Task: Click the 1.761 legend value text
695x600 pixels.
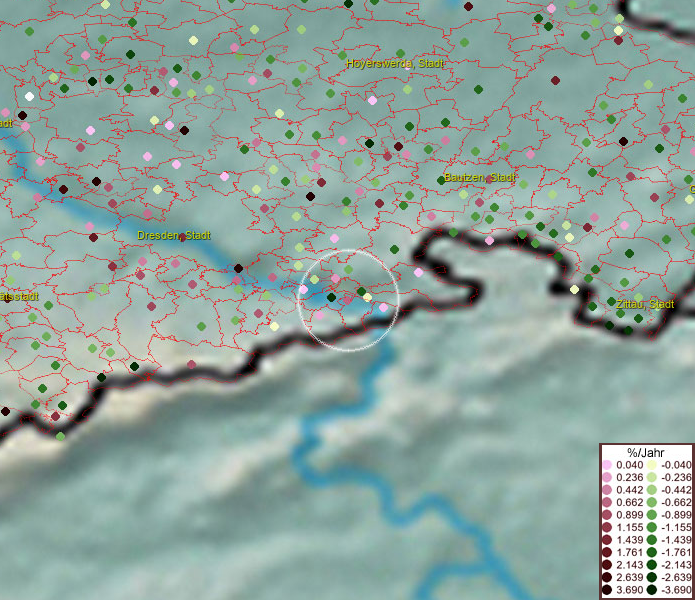Action: 630,552
